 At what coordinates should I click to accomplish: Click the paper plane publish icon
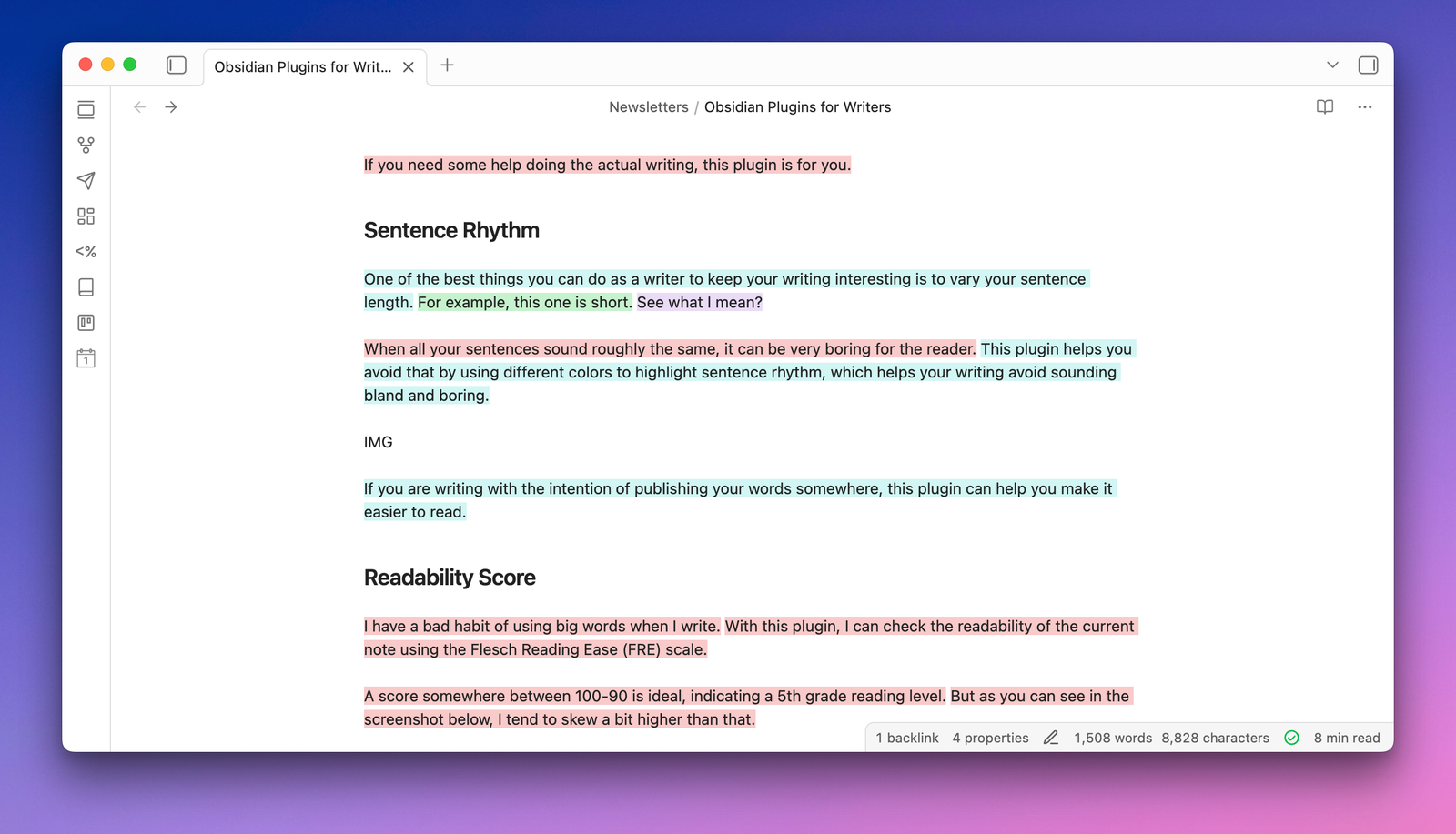click(x=86, y=180)
